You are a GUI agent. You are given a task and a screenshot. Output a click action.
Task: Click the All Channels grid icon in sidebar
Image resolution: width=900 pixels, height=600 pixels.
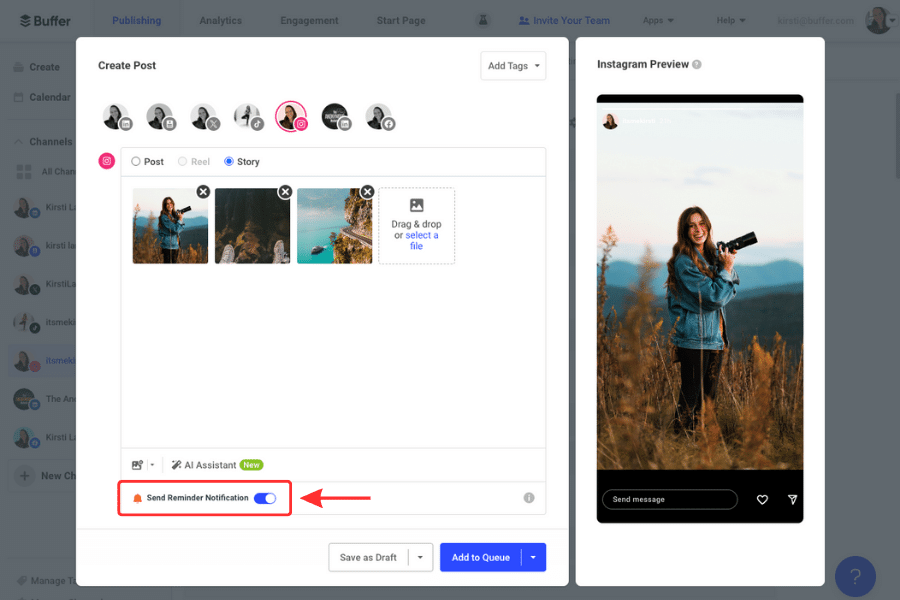pyautogui.click(x=24, y=171)
